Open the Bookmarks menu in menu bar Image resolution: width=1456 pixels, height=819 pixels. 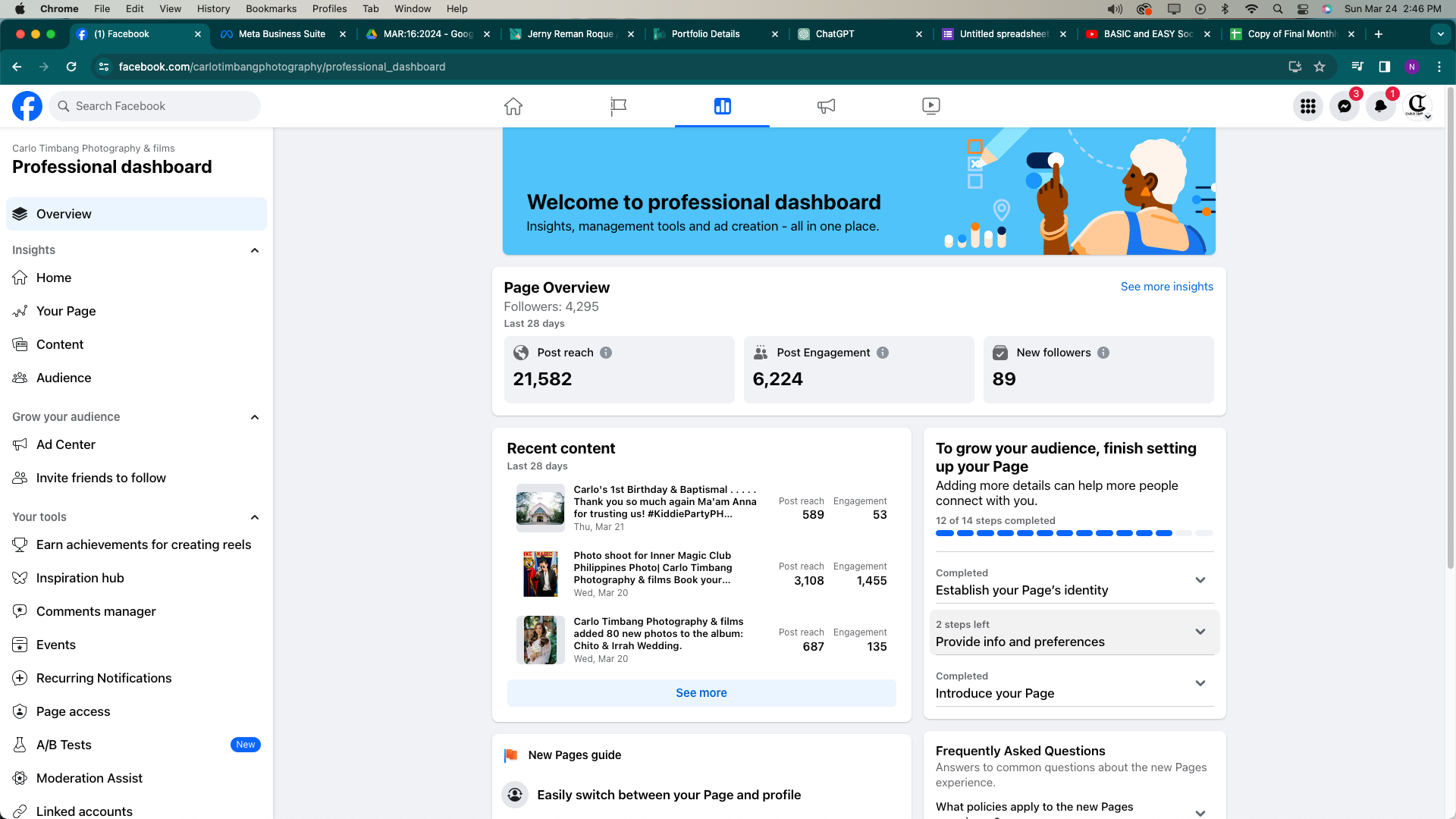pyautogui.click(x=271, y=8)
